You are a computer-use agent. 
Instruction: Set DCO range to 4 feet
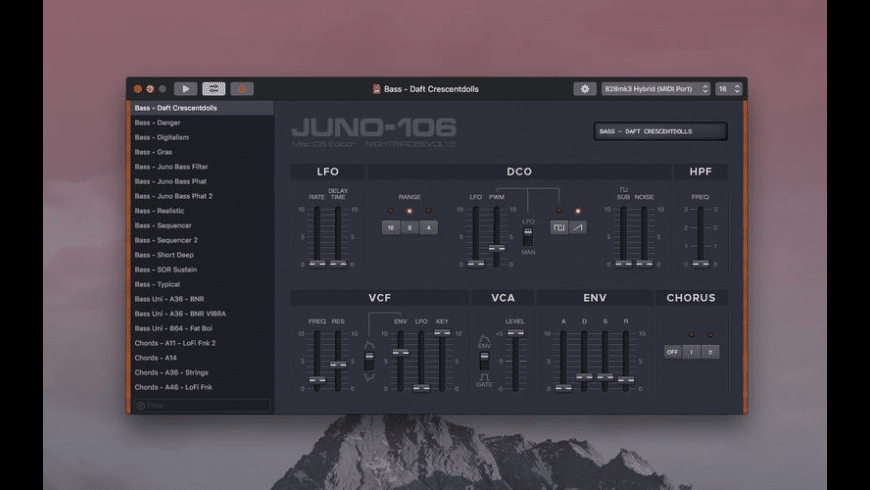428,228
